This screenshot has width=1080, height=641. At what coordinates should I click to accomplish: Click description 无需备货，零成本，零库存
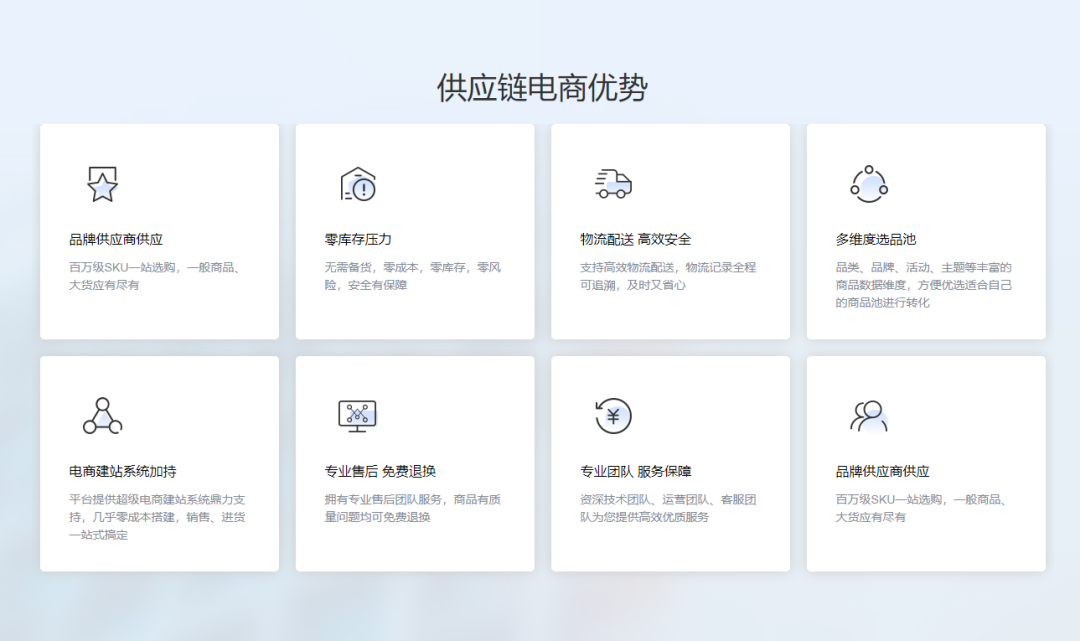click(413, 276)
